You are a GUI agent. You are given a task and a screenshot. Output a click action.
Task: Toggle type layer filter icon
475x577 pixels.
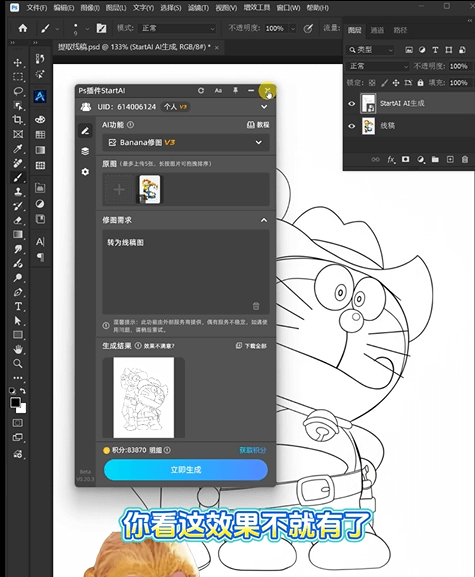[x=435, y=50]
